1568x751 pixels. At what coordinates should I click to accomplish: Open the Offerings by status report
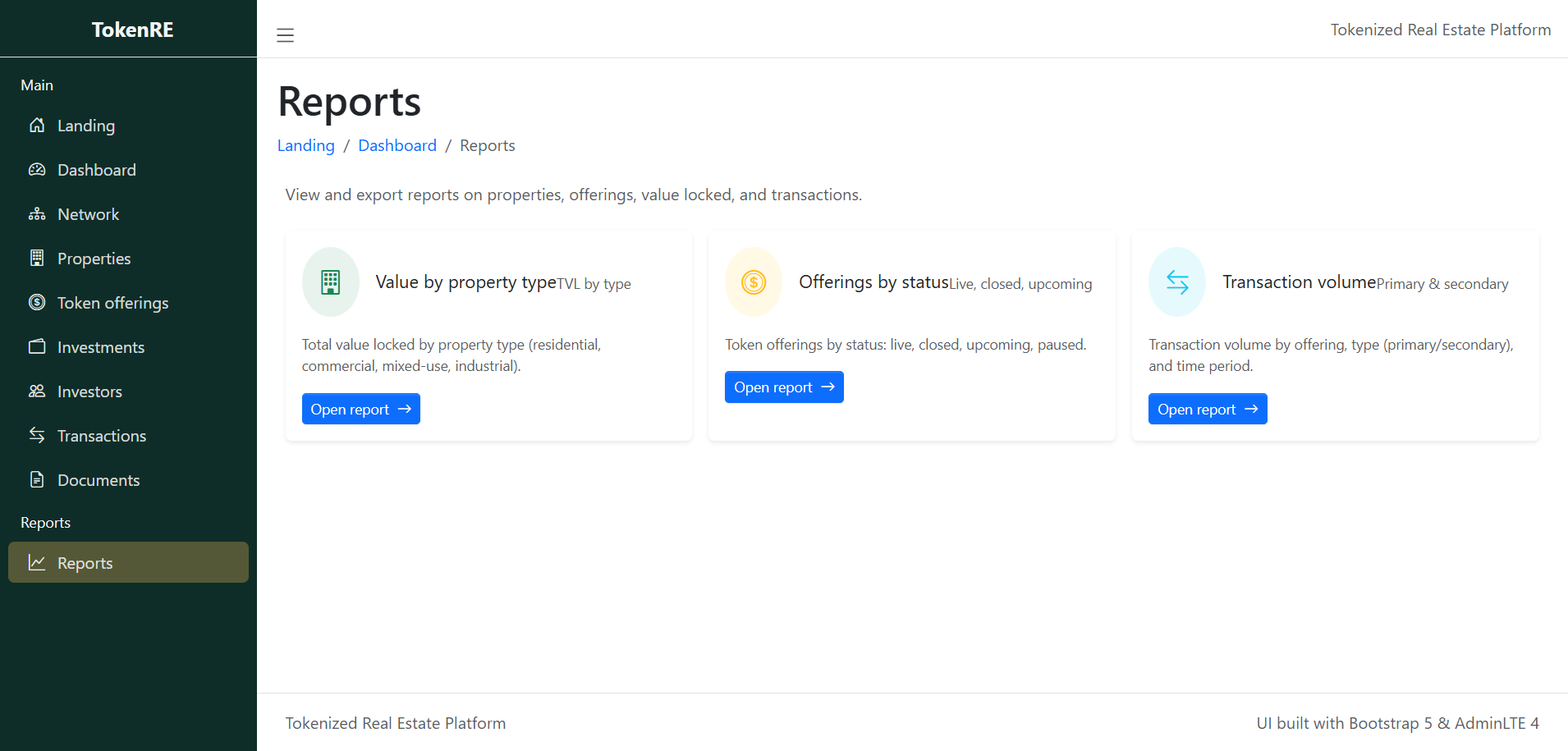tap(783, 387)
